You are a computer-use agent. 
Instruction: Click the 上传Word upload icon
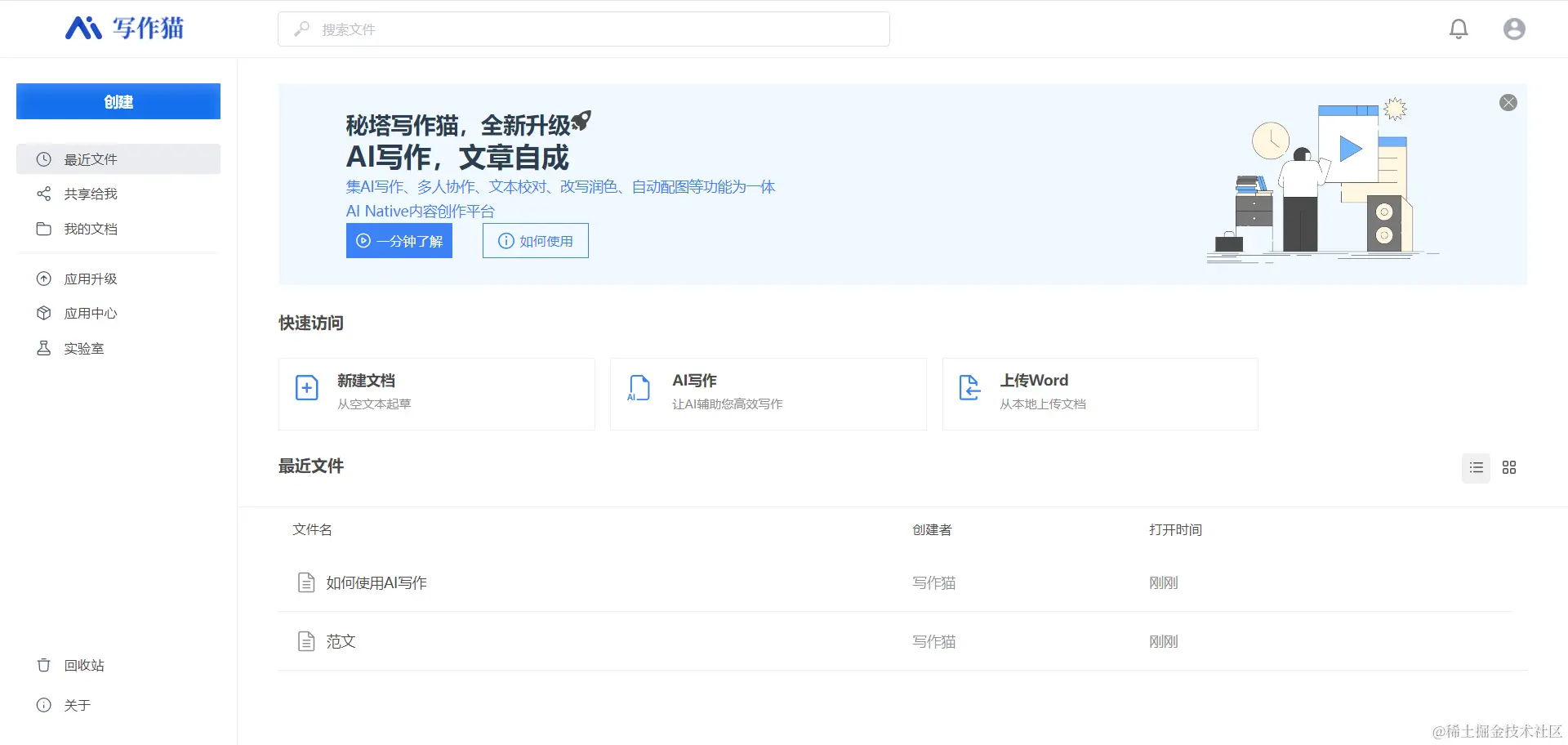pyautogui.click(x=969, y=388)
